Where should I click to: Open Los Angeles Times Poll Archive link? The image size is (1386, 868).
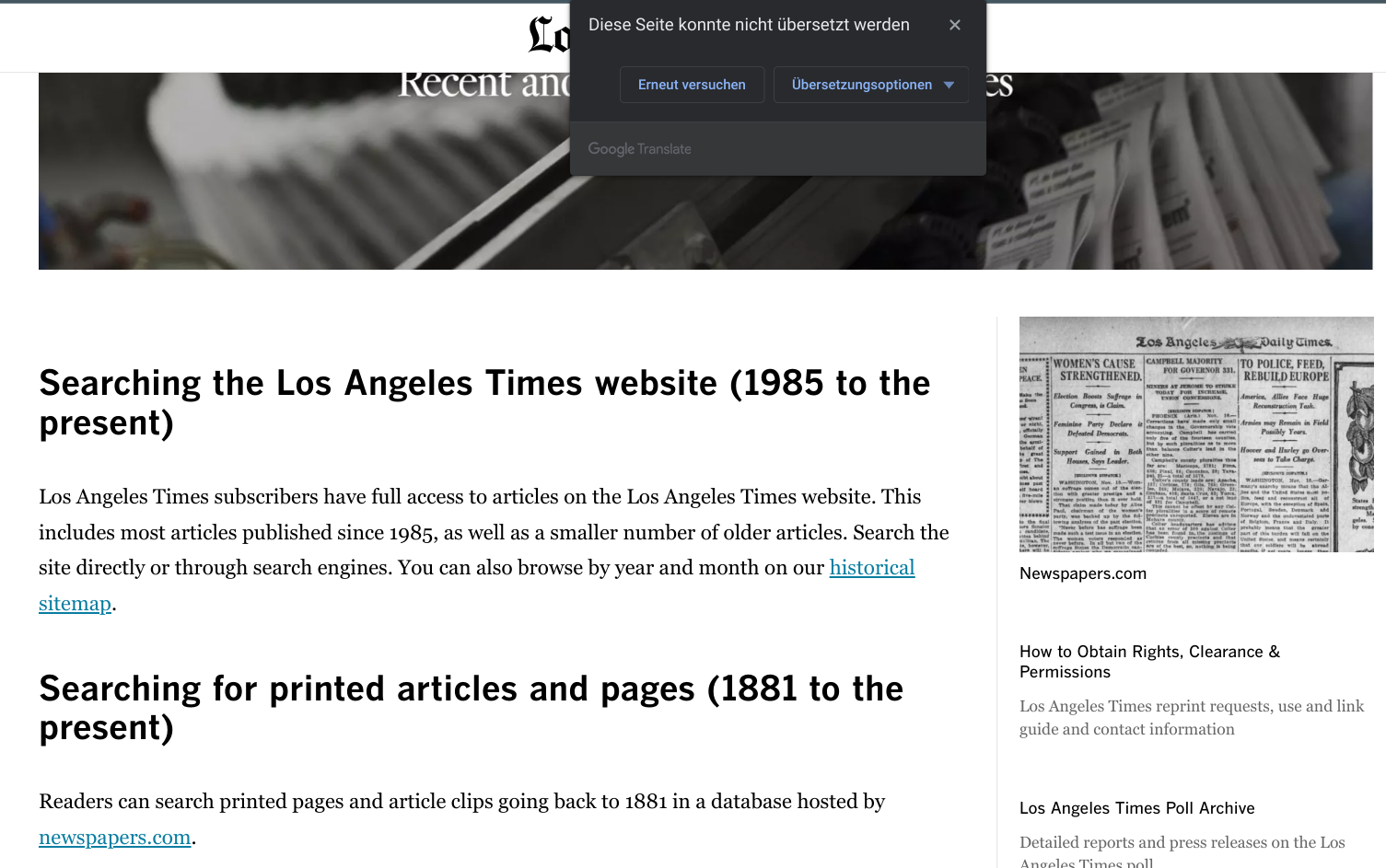coord(1137,808)
